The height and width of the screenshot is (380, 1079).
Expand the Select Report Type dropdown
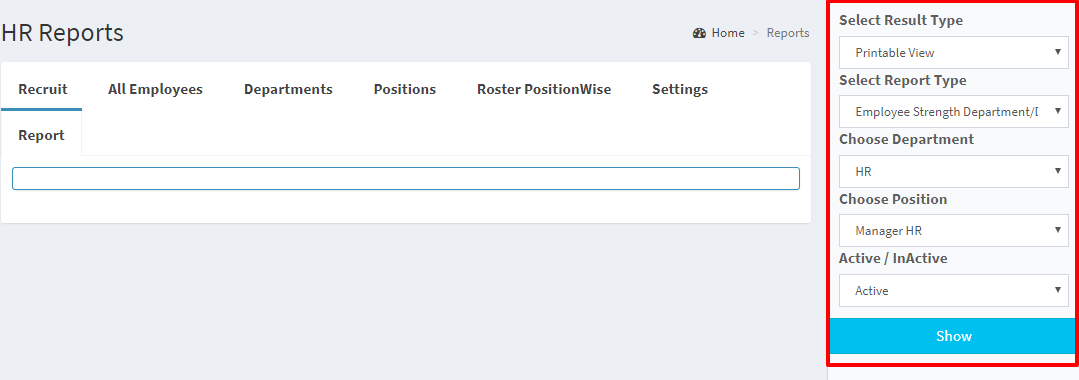tap(953, 112)
